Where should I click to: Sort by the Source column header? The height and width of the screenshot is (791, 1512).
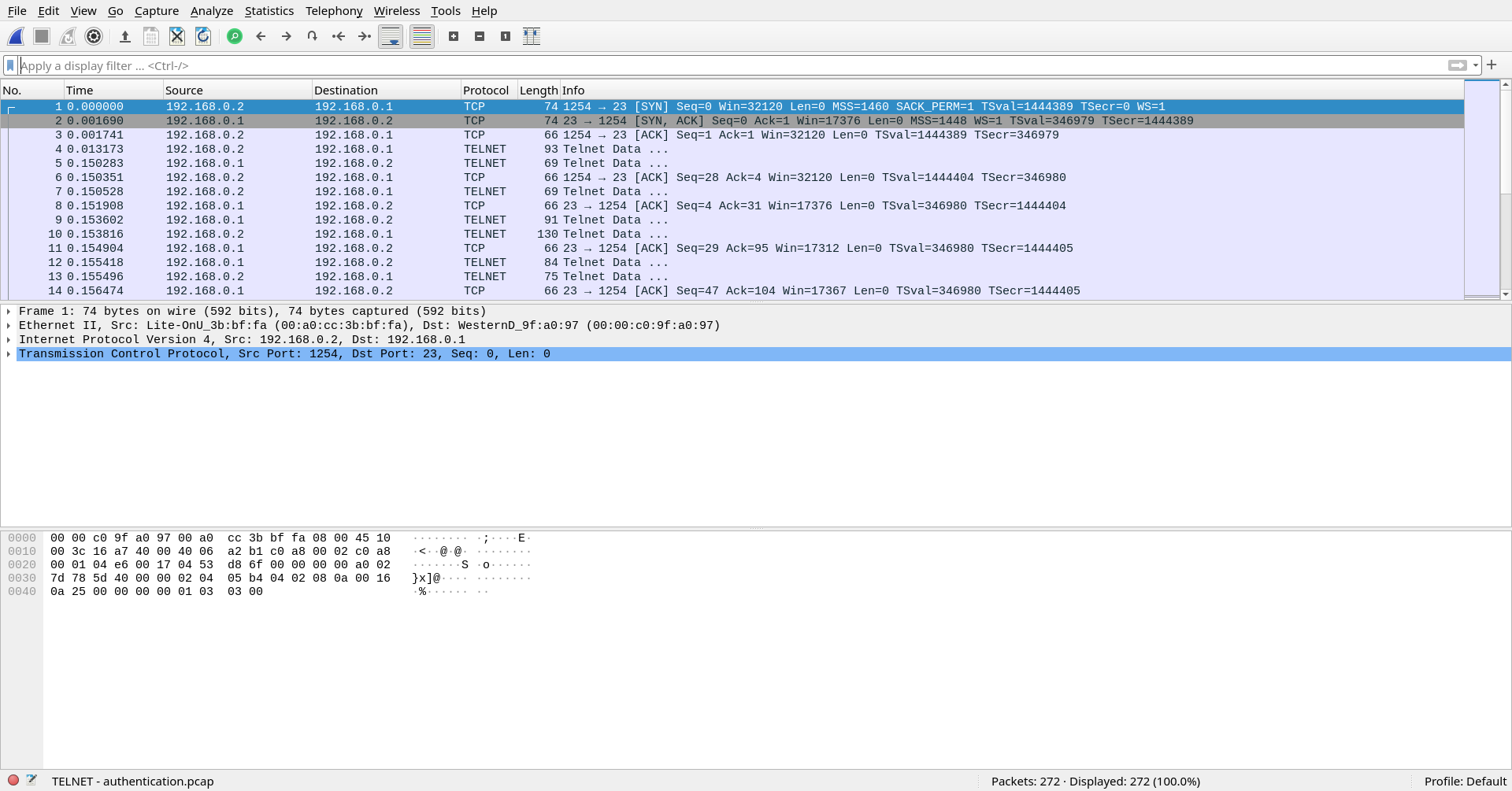coord(237,90)
